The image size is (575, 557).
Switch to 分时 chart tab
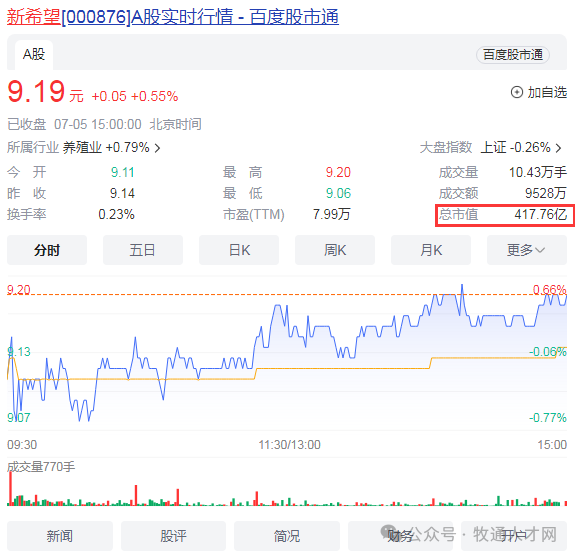pos(47,250)
